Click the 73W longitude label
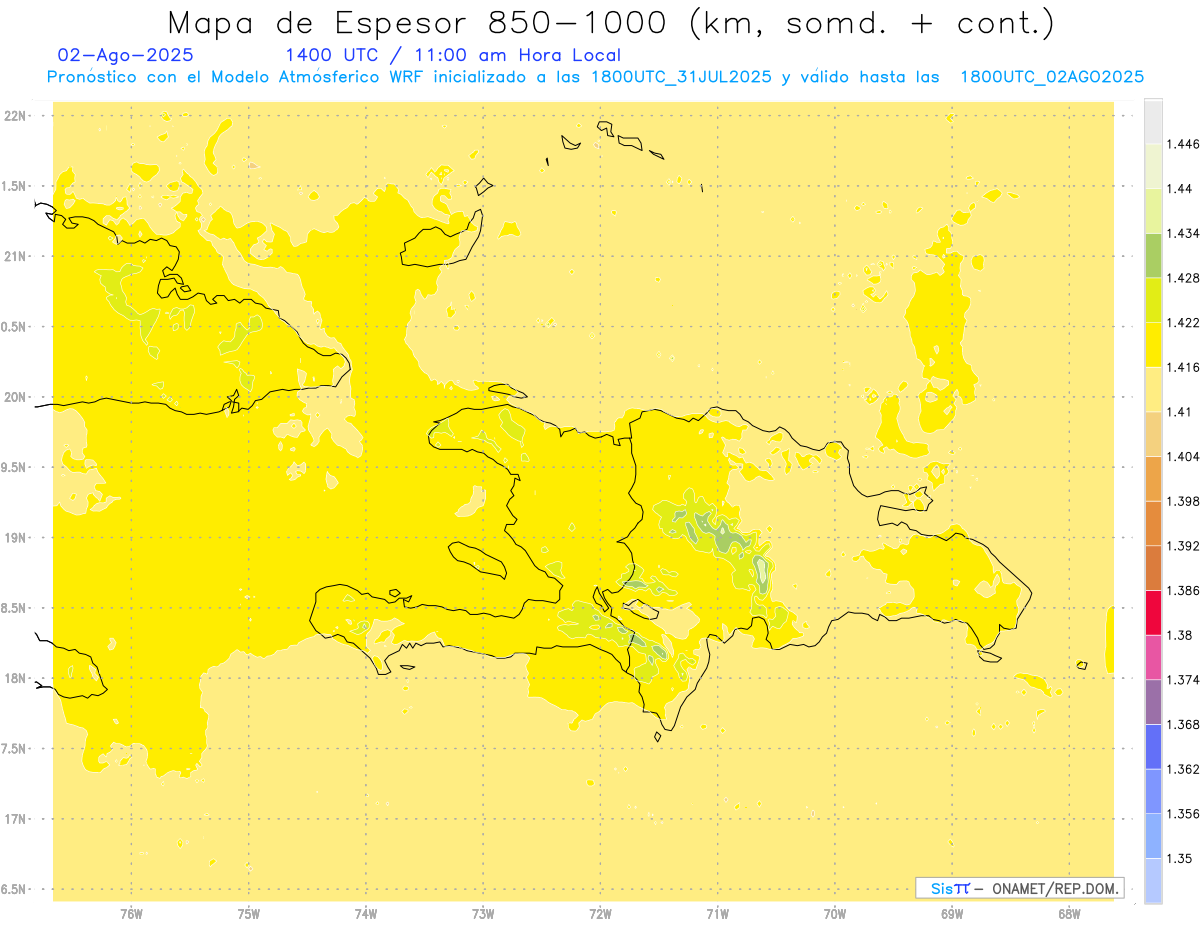The height and width of the screenshot is (927, 1200). (x=483, y=913)
